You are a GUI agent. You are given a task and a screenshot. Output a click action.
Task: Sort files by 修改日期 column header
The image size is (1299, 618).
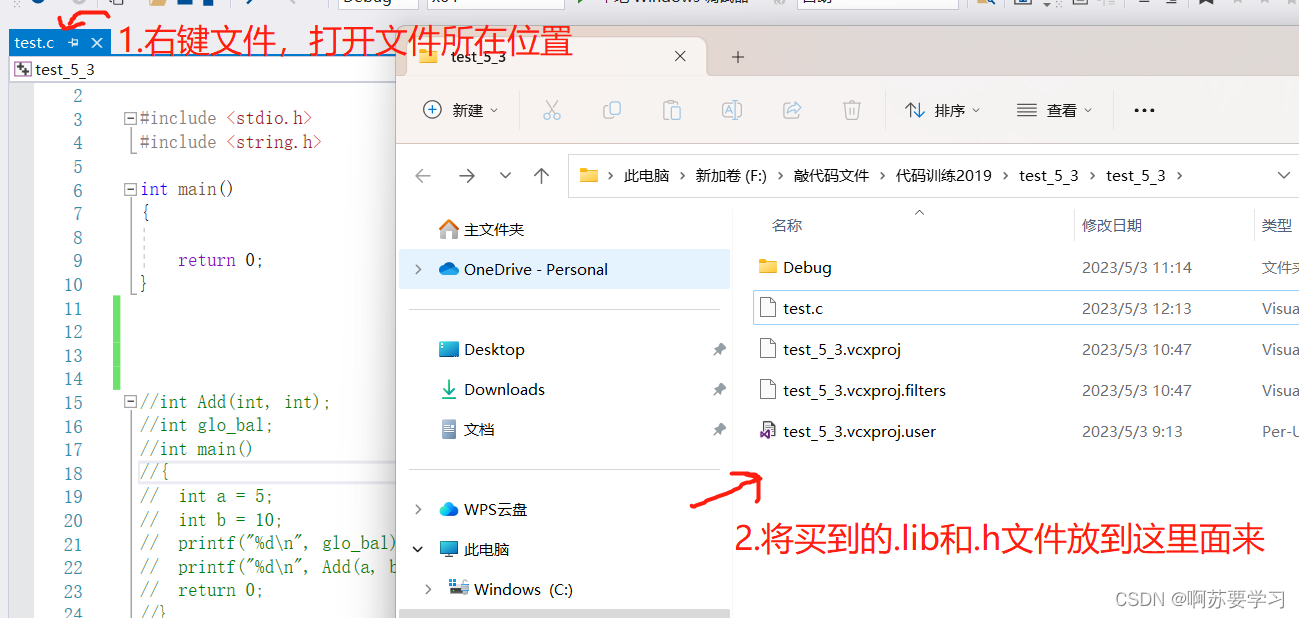[1112, 226]
